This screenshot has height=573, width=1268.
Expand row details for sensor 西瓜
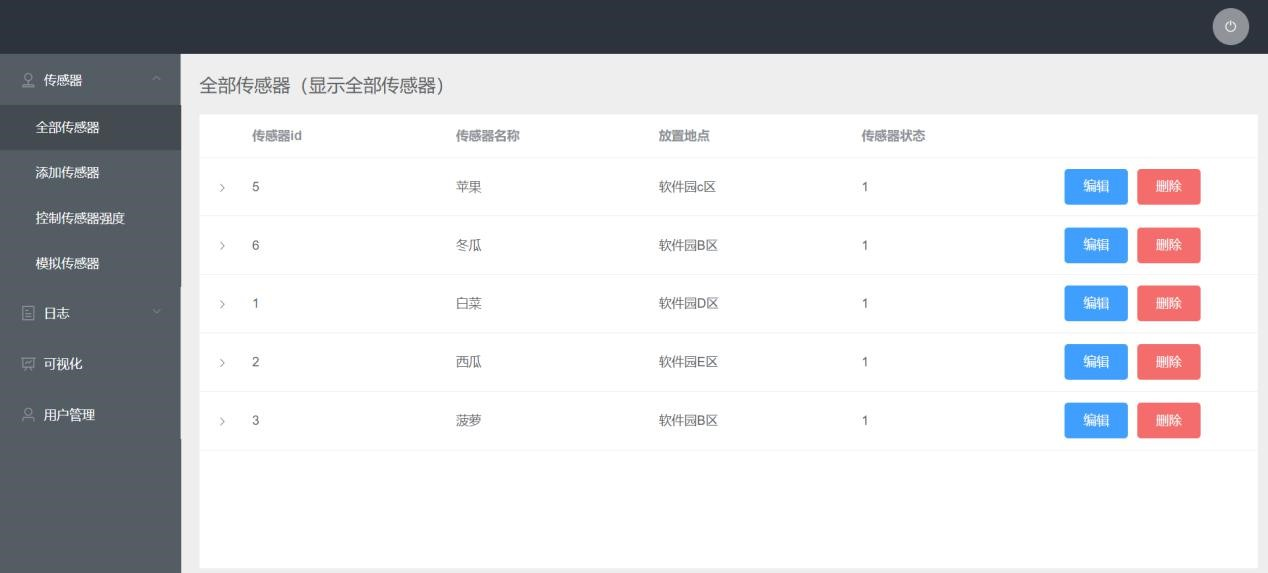(222, 362)
